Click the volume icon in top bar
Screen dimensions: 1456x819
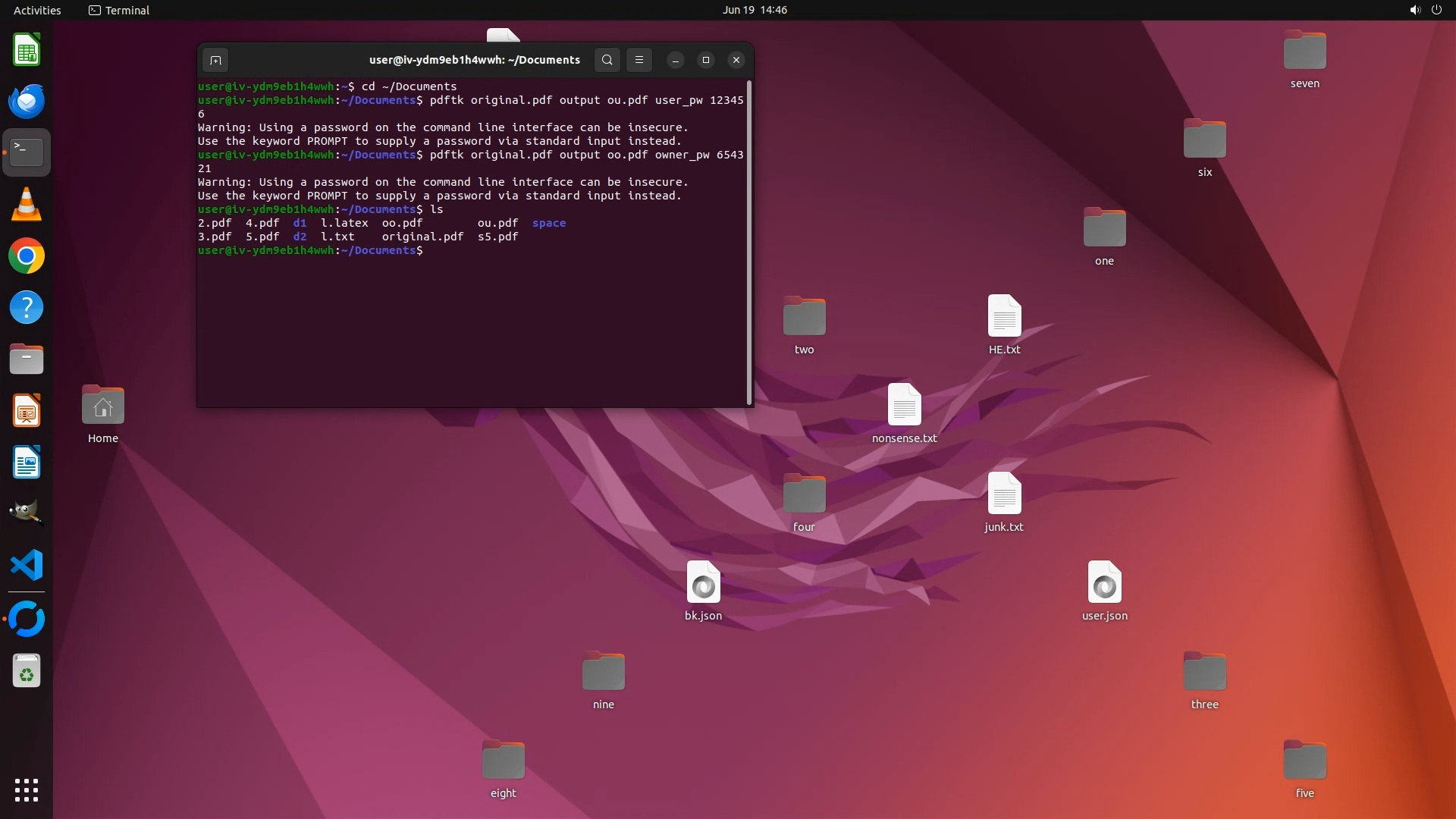point(1414,10)
